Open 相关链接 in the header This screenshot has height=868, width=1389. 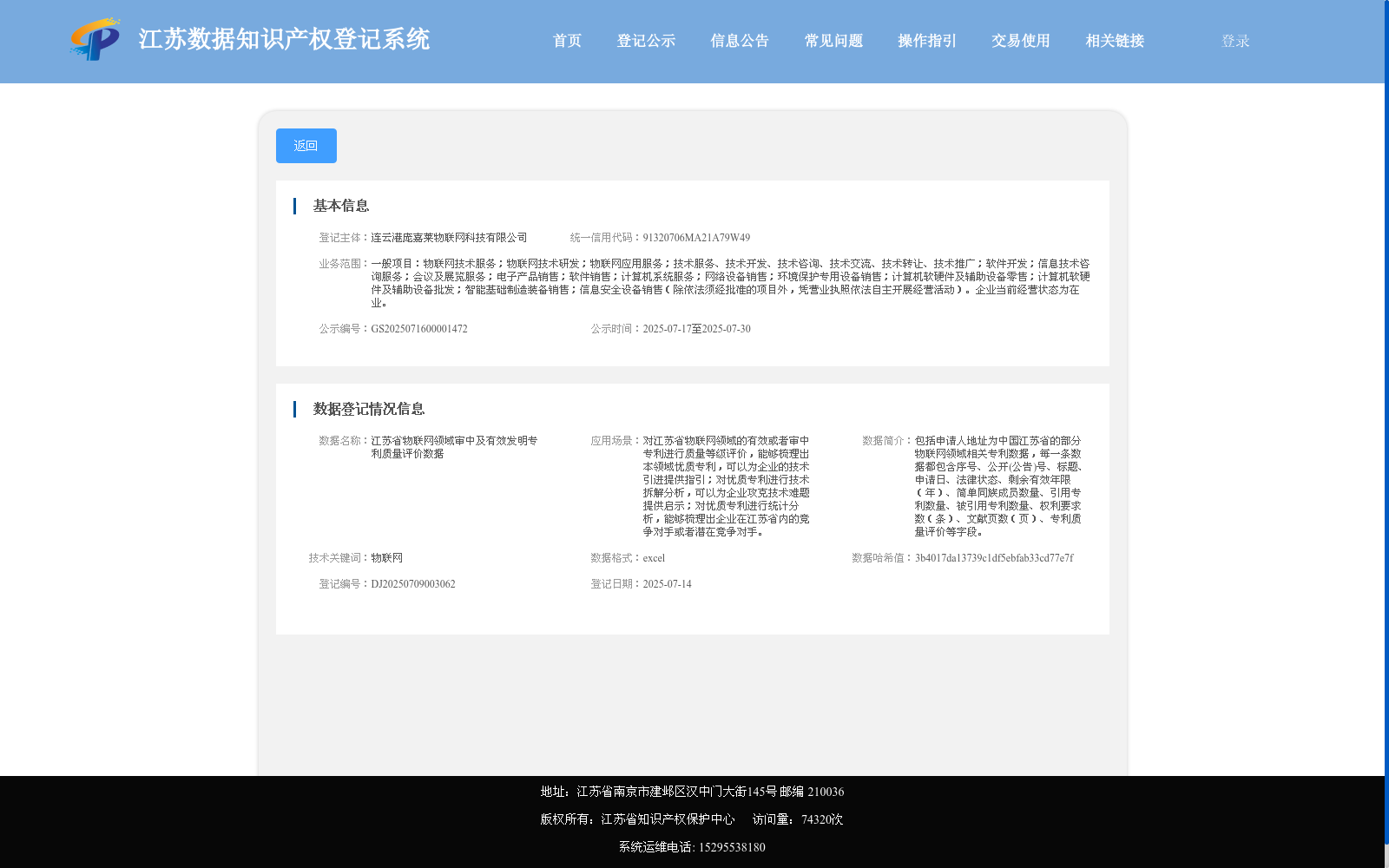1115,41
